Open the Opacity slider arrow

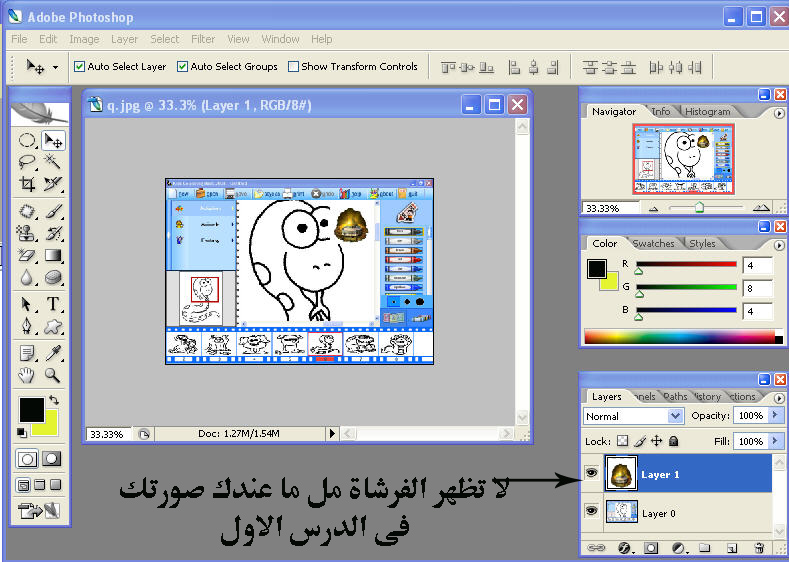(x=775, y=415)
